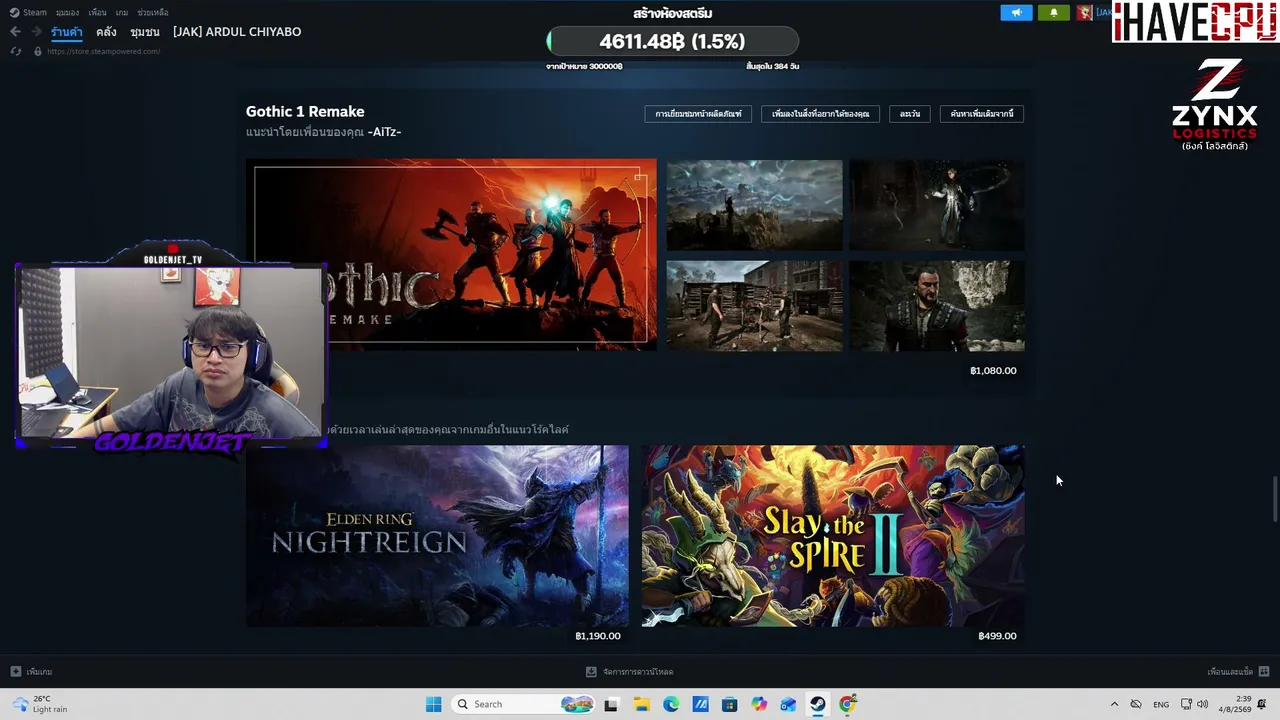Click the store.steampowered.com URL text
Image resolution: width=1280 pixels, height=720 pixels.
coord(103,51)
